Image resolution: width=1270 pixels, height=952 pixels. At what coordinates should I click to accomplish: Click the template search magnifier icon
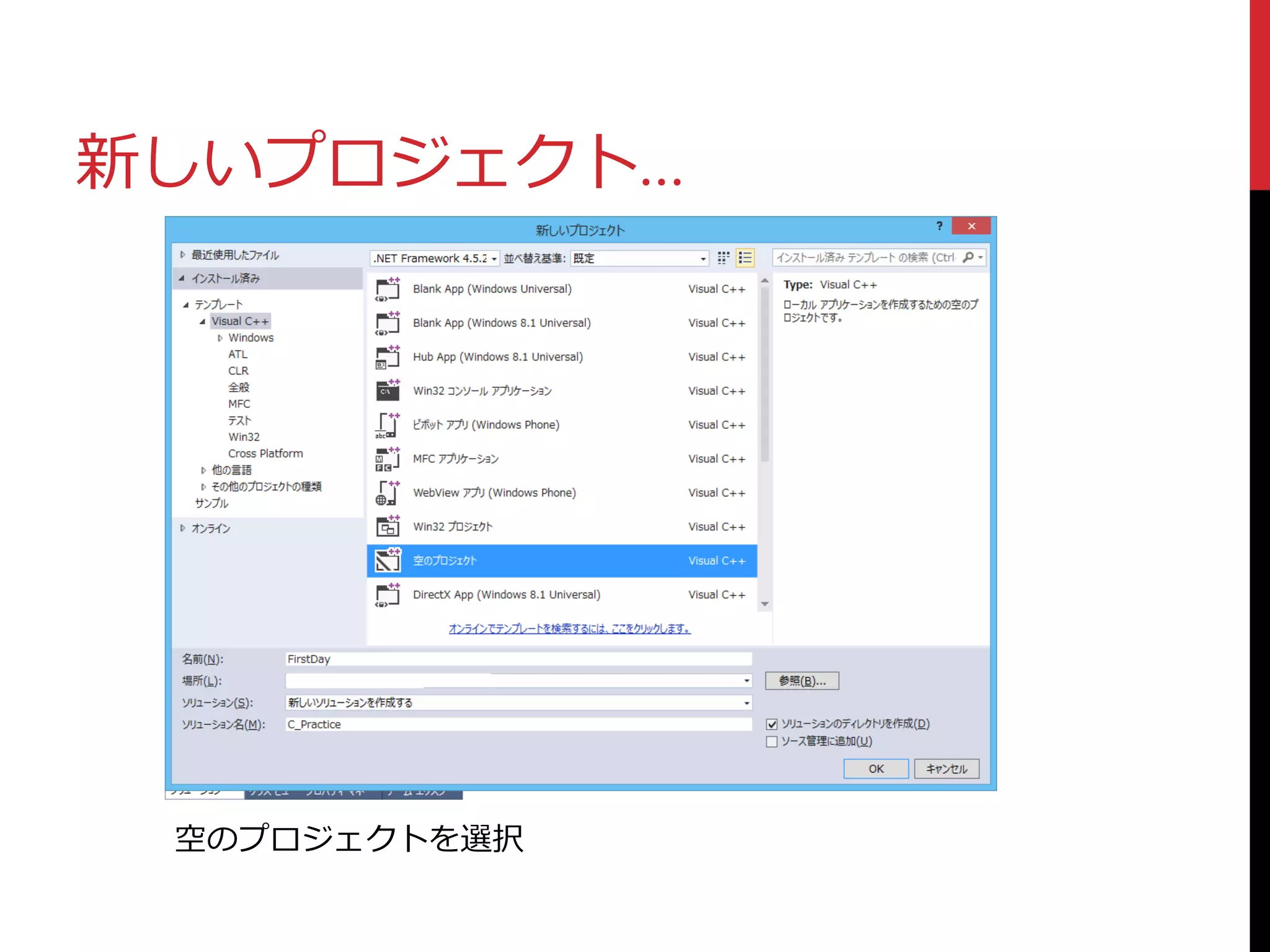coord(969,257)
